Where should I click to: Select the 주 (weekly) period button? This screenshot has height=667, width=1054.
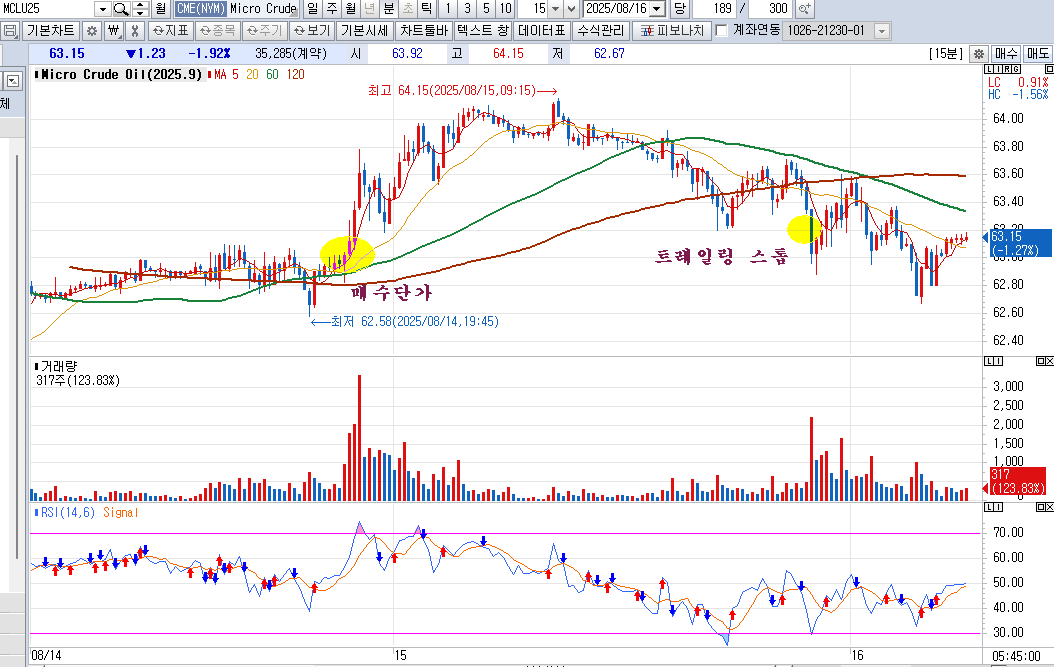pos(331,9)
